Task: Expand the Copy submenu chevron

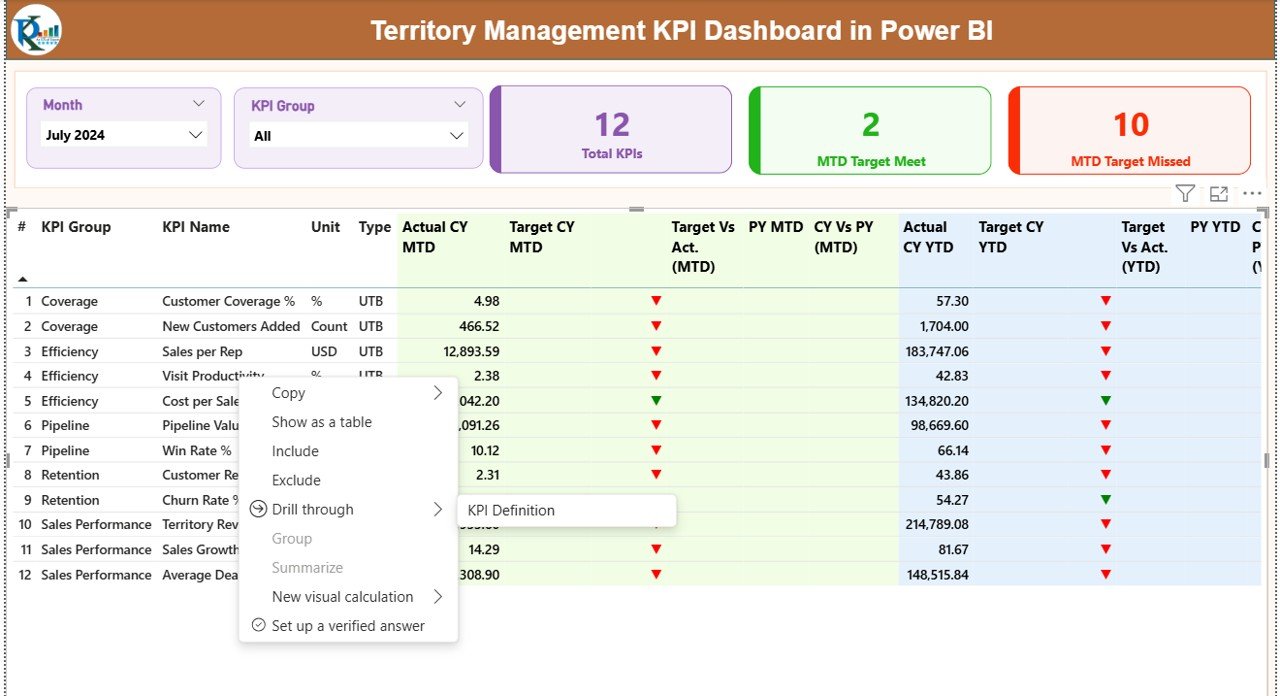Action: coord(438,392)
